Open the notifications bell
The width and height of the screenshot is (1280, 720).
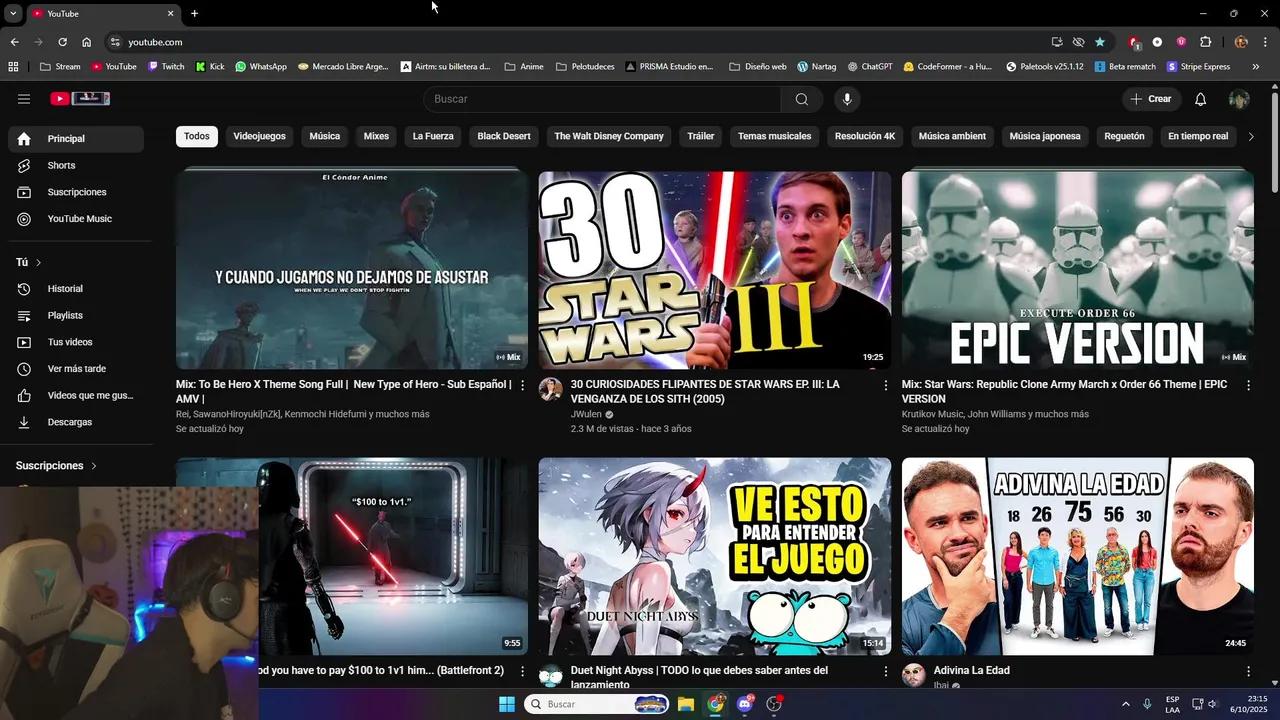pyautogui.click(x=1201, y=99)
